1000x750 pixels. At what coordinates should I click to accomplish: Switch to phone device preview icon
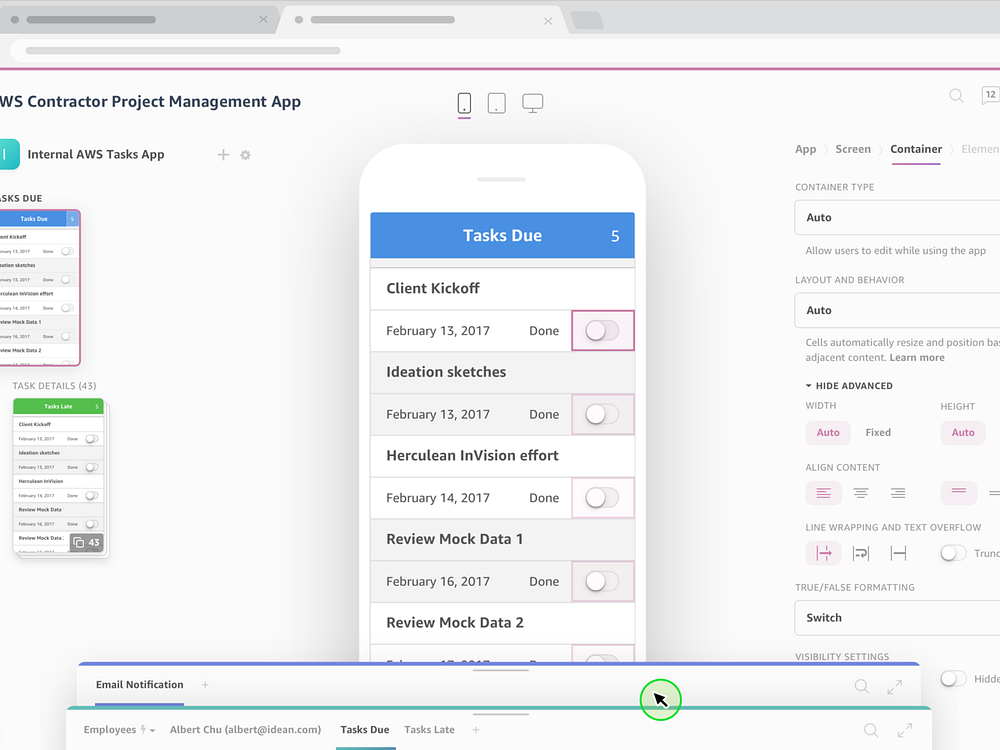click(x=464, y=103)
